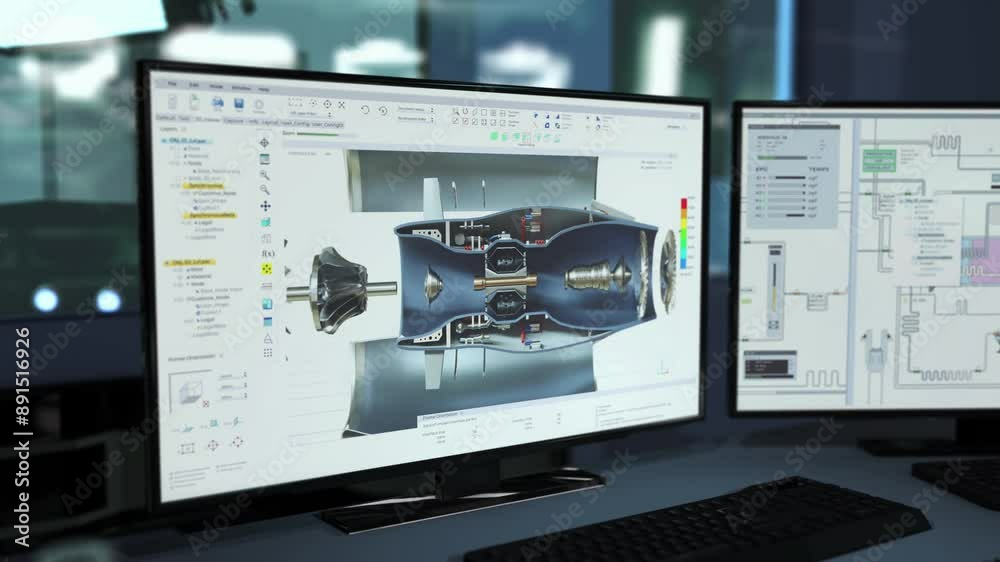Click the undo counter-clockwise arrow
Image resolution: width=1000 pixels, height=562 pixels.
pyautogui.click(x=365, y=109)
